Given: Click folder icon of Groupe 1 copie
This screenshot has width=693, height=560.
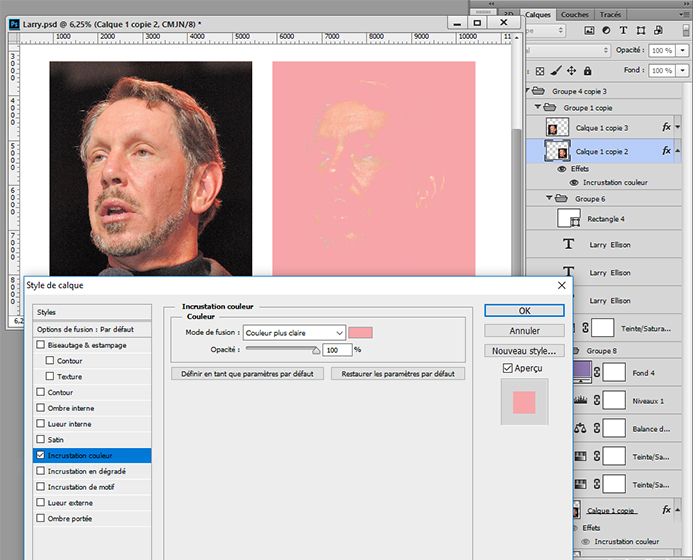Looking at the screenshot, I should point(550,107).
